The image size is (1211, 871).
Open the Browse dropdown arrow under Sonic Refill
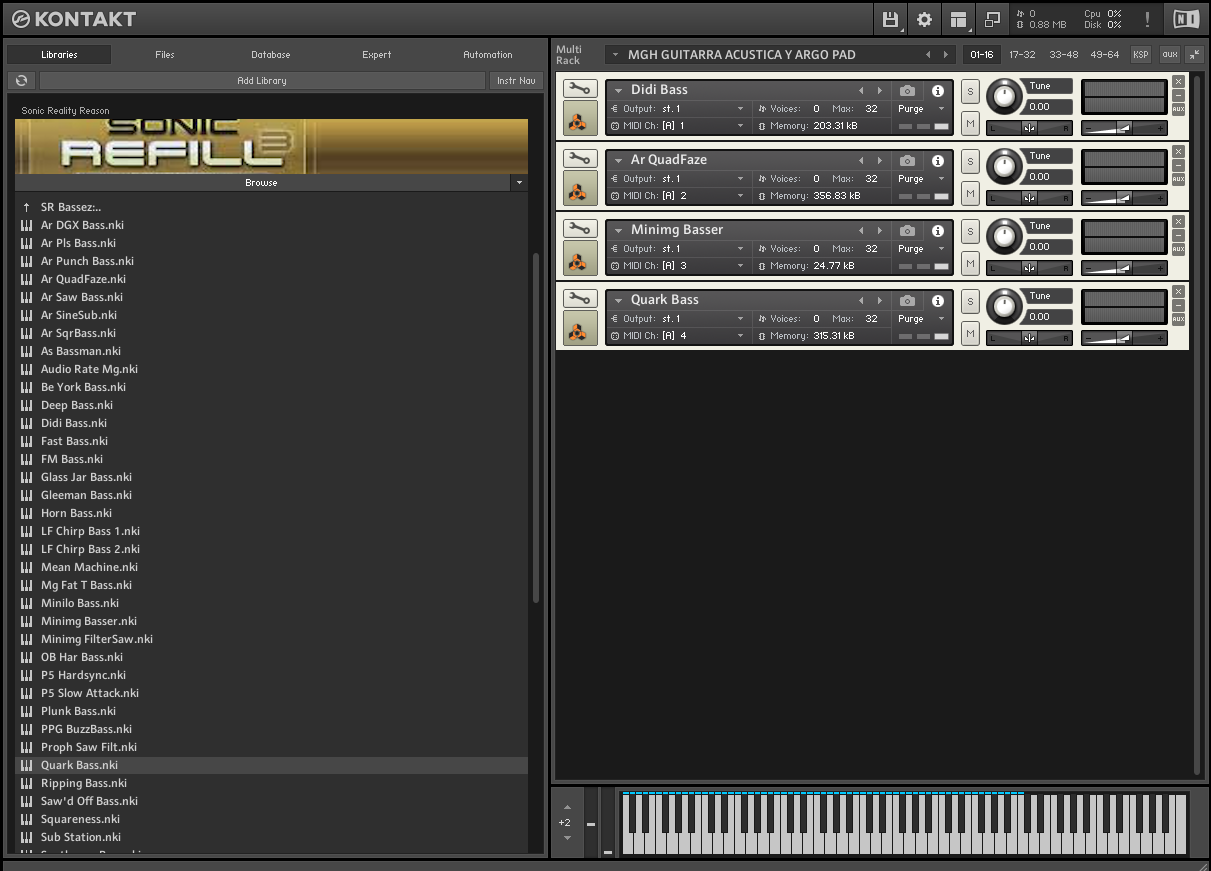point(519,183)
